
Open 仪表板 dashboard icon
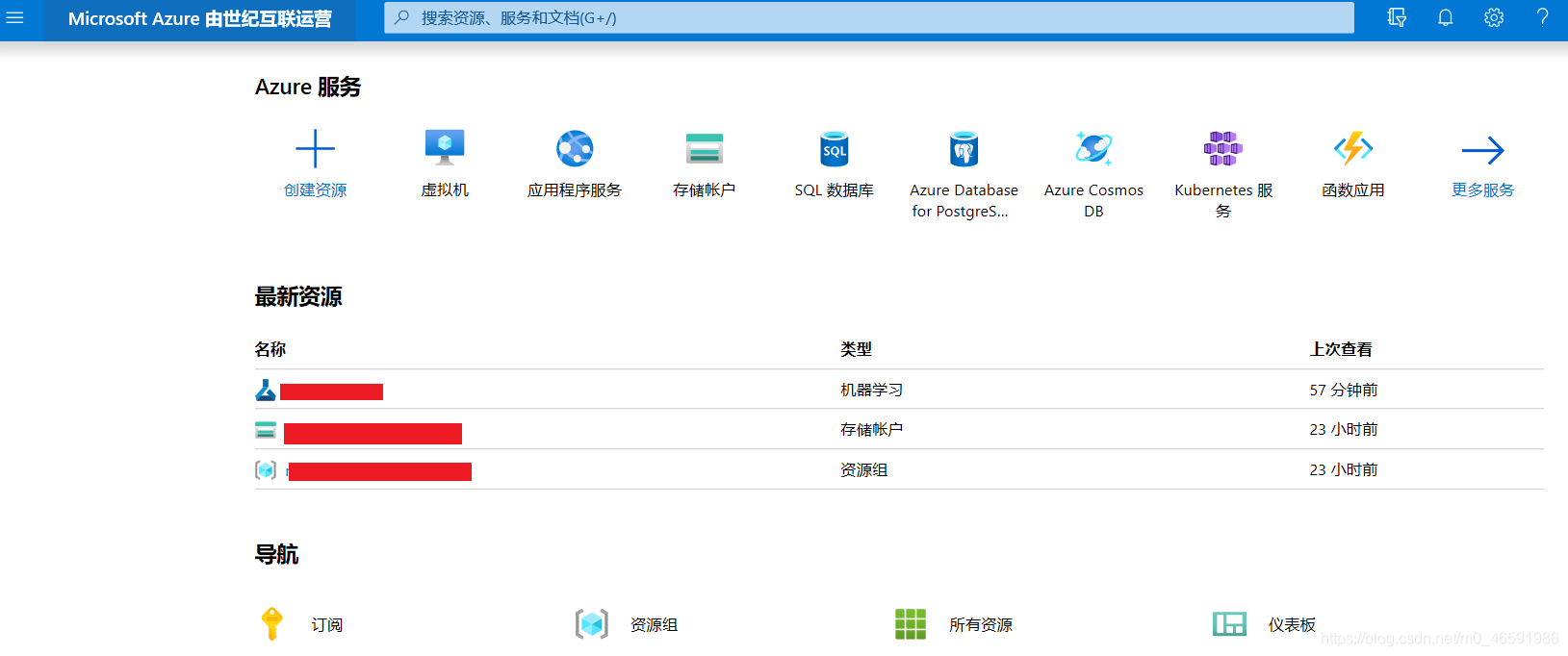1229,624
